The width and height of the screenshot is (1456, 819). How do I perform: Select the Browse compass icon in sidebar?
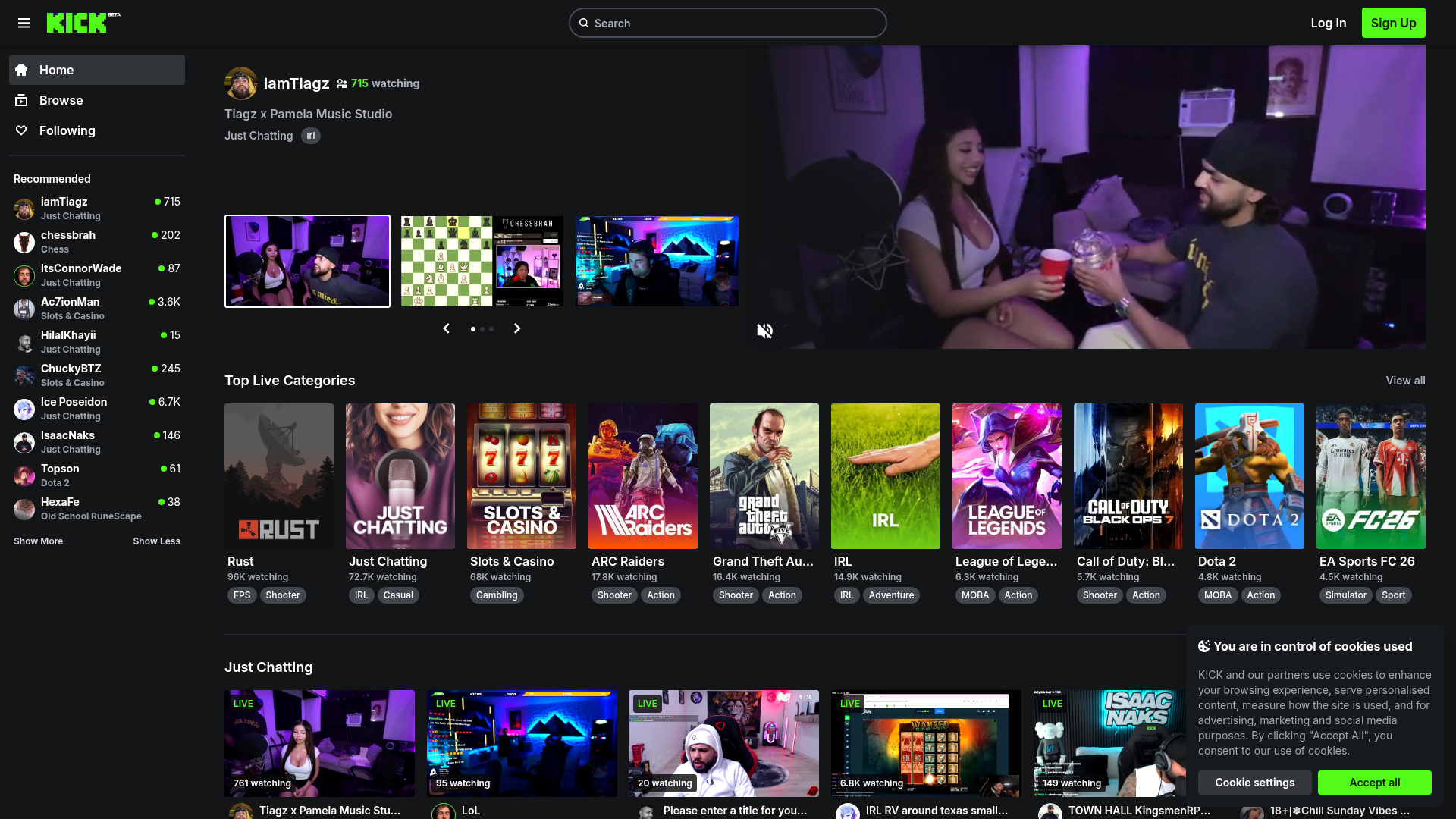click(23, 100)
